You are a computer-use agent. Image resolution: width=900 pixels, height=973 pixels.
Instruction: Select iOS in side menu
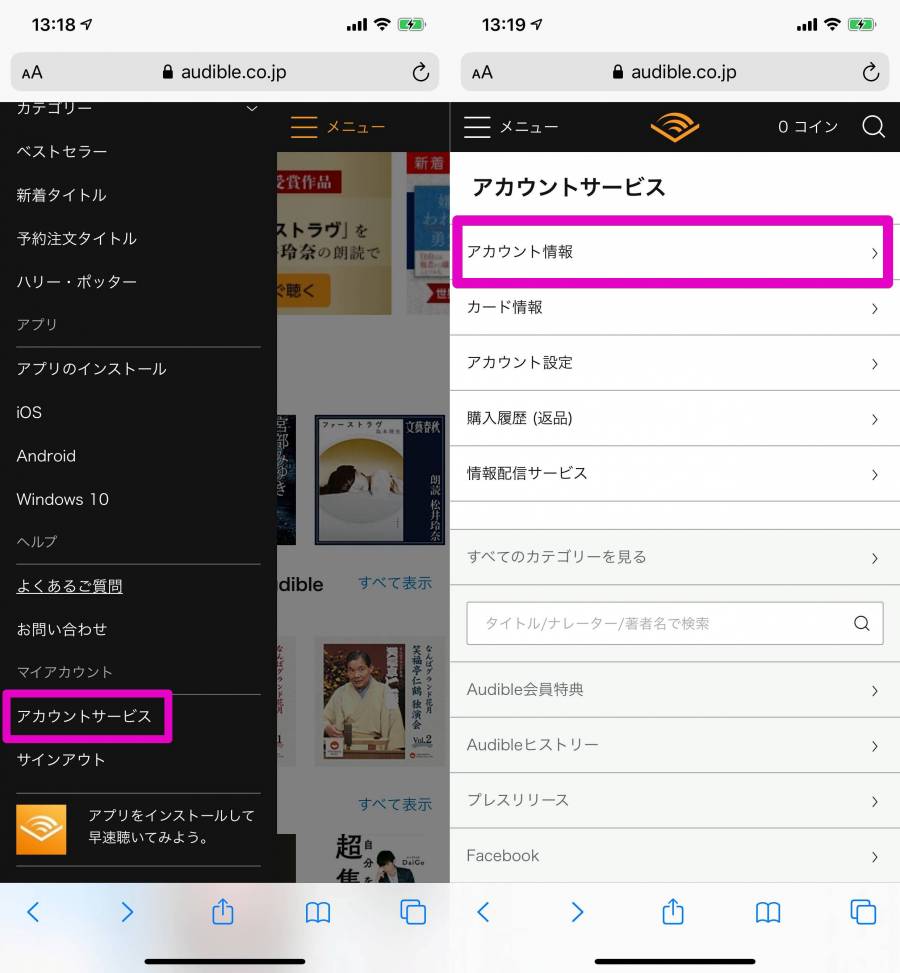pyautogui.click(x=29, y=412)
